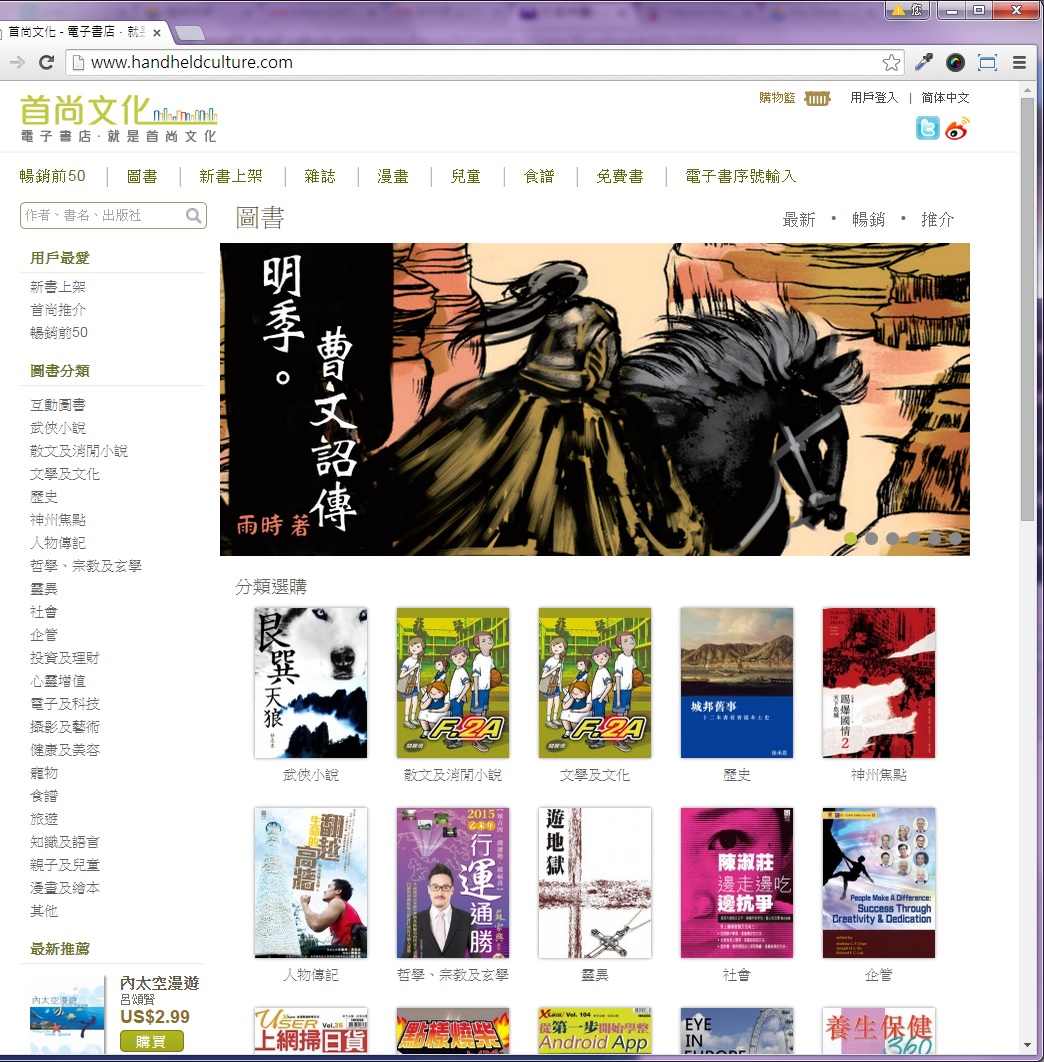The image size is (1044, 1062).
Task: Open 散文及消閒小說 sidebar category
Action: tap(79, 451)
